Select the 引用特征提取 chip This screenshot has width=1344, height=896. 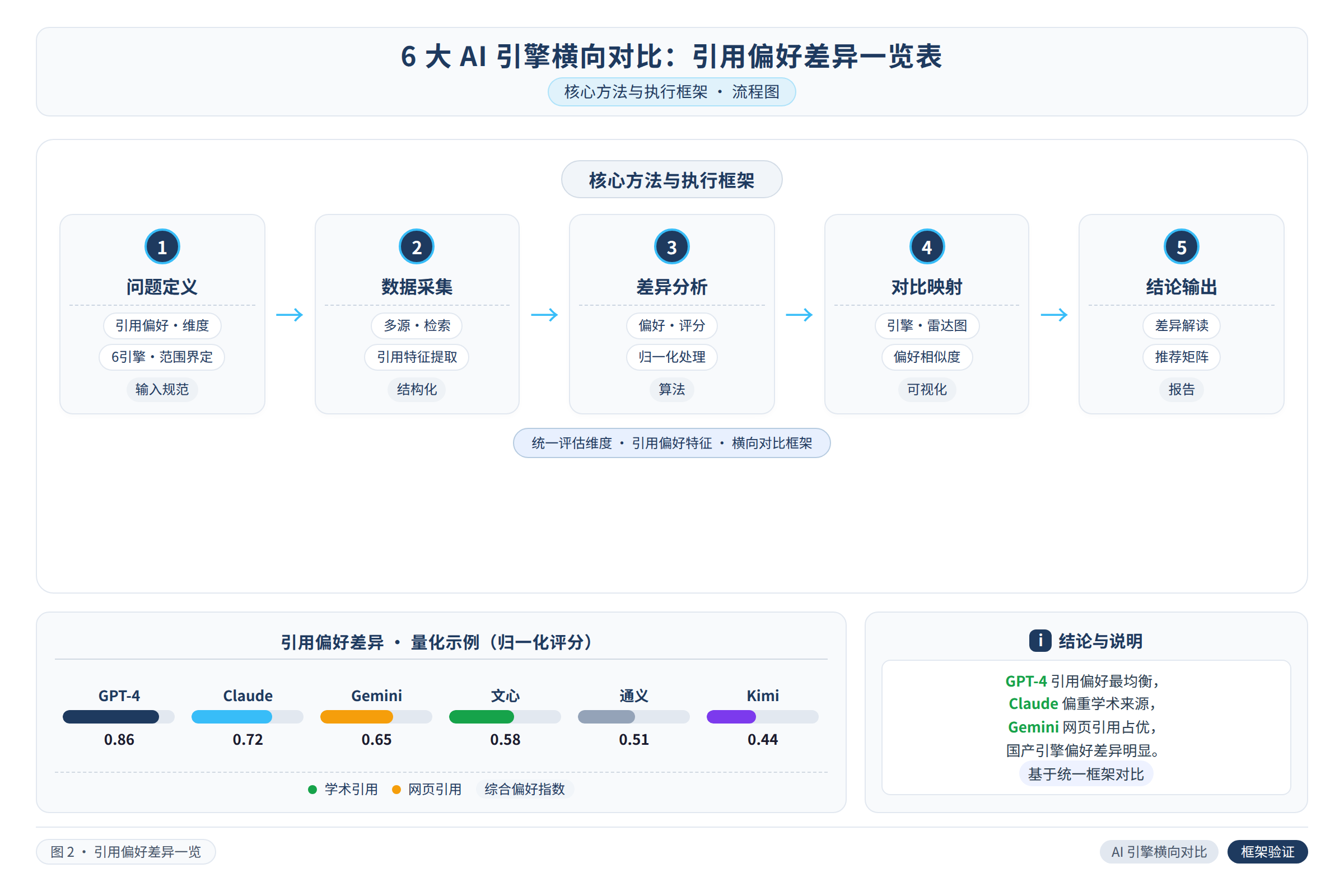coord(417,357)
